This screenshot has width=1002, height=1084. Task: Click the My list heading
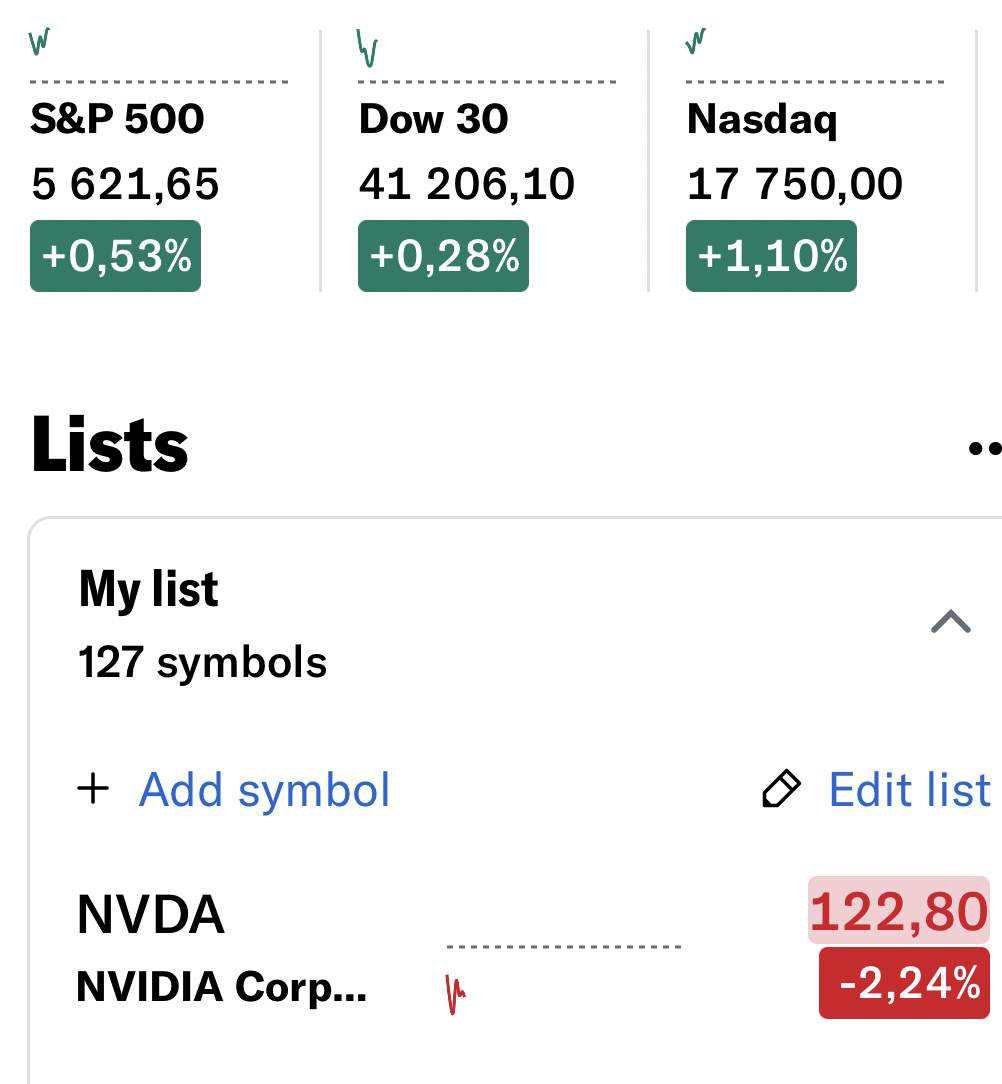click(x=148, y=589)
